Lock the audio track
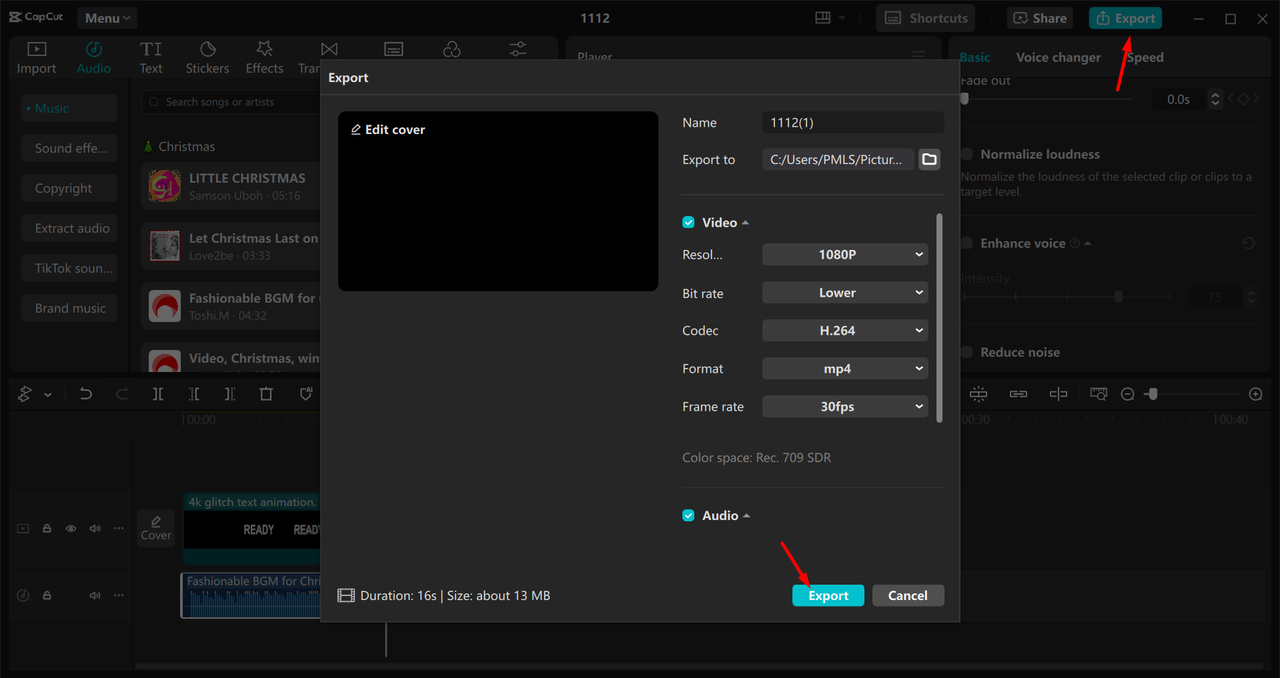 [47, 595]
